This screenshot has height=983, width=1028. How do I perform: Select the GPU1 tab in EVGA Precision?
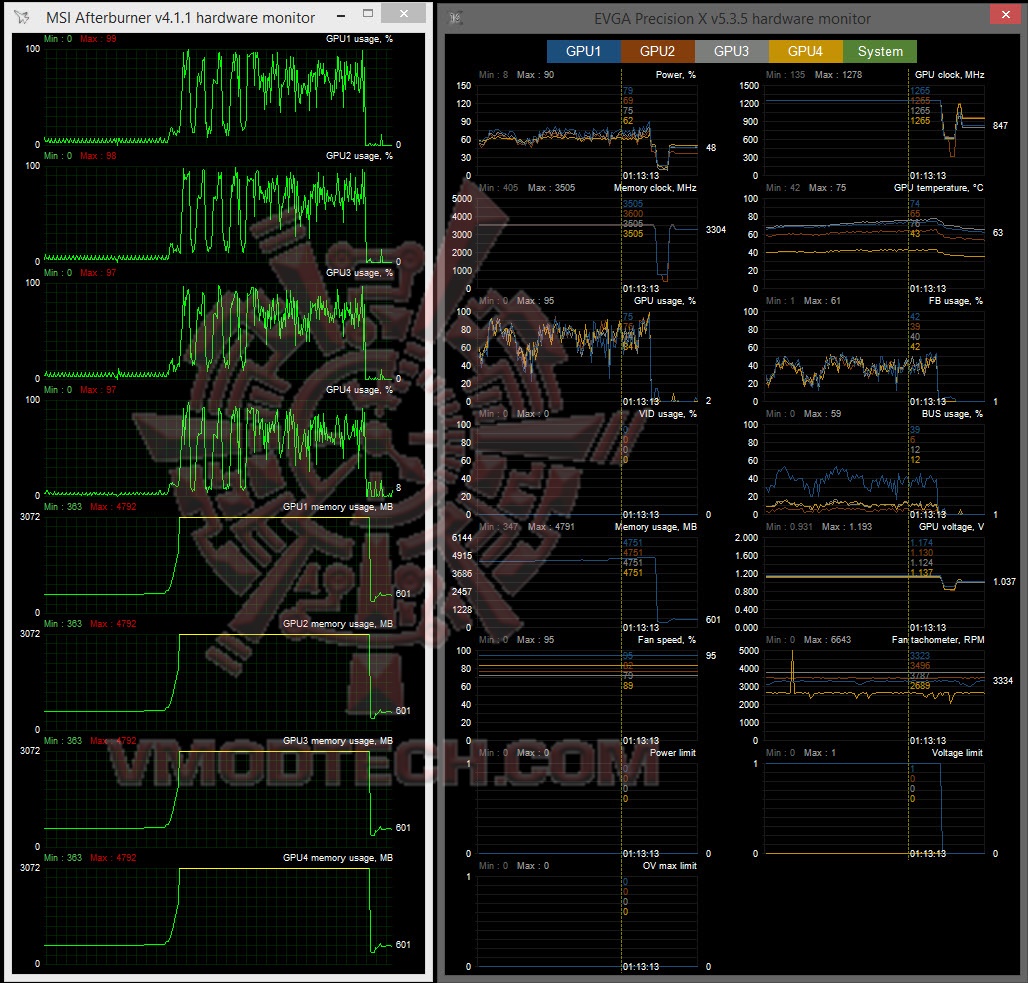[x=583, y=51]
